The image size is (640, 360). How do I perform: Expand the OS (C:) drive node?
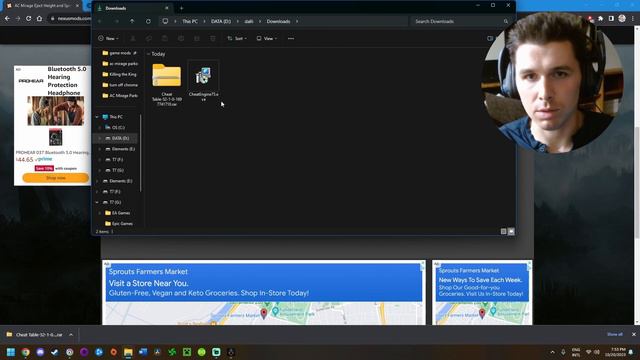100,127
